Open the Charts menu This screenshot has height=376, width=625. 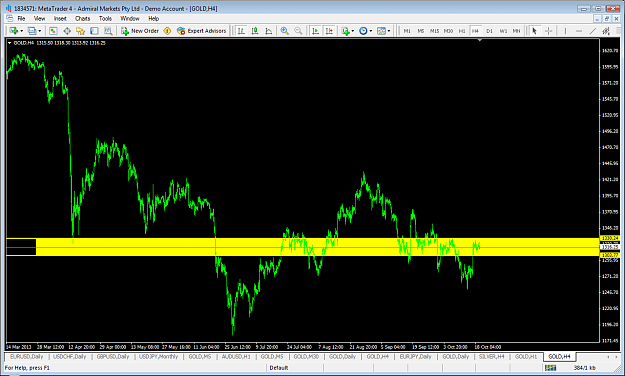click(x=83, y=18)
